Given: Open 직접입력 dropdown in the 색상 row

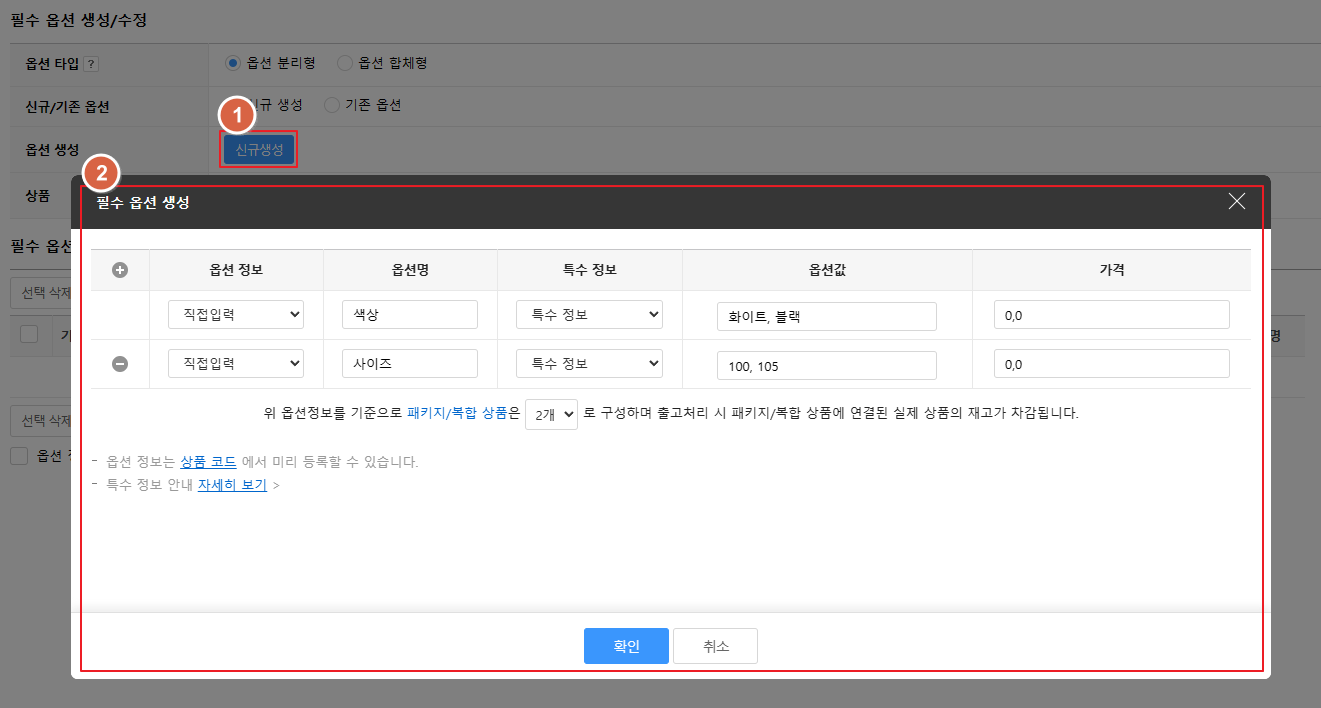Looking at the screenshot, I should pyautogui.click(x=236, y=314).
